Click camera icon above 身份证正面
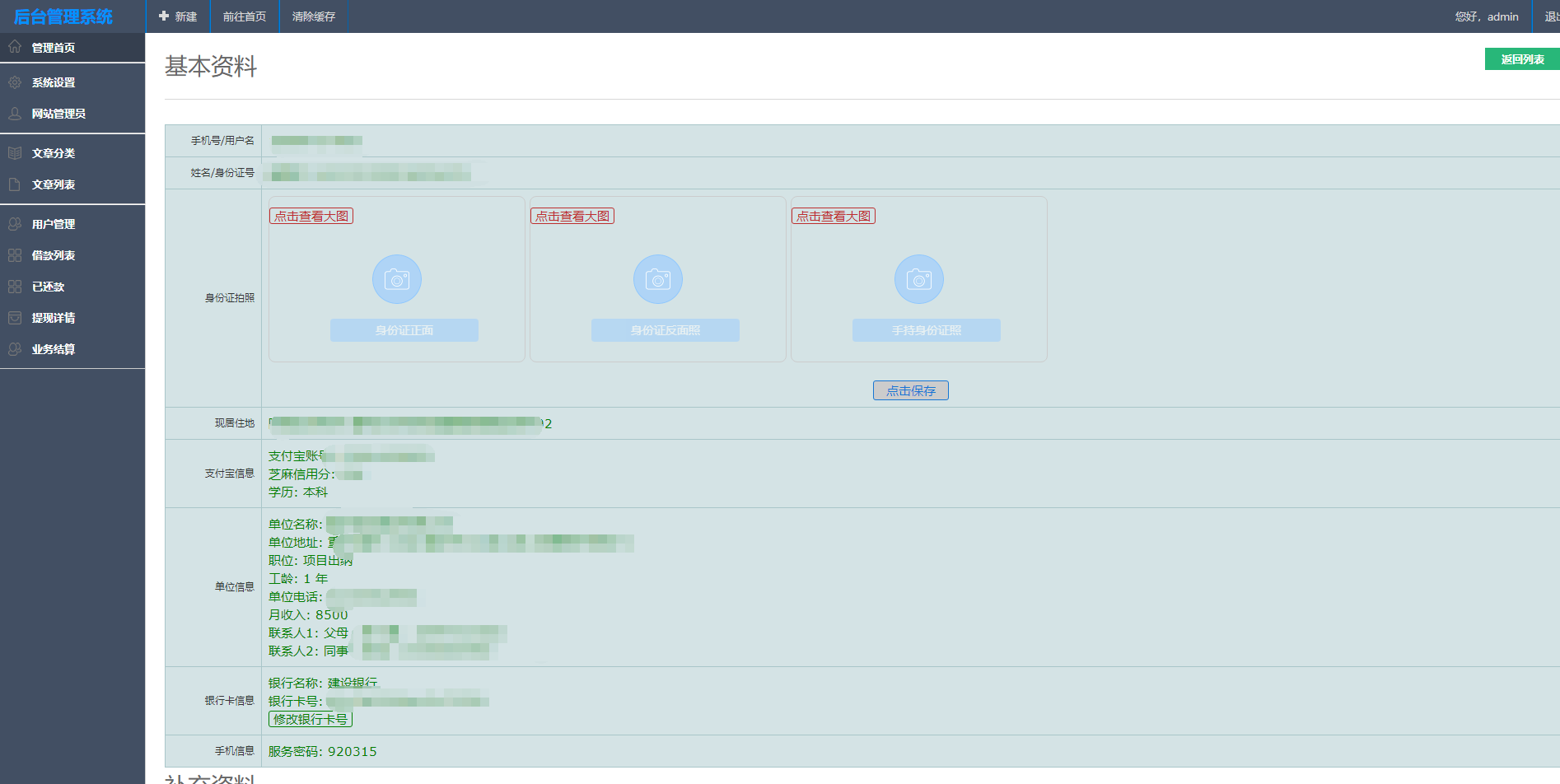The image size is (1560, 784). pyautogui.click(x=397, y=279)
